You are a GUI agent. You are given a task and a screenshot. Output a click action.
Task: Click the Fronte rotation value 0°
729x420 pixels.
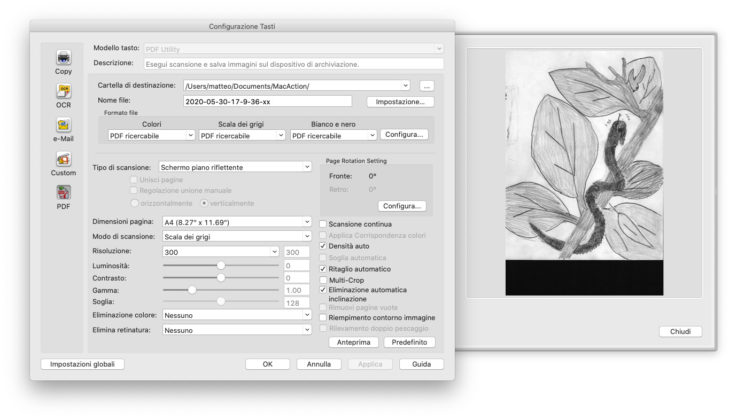pos(372,176)
